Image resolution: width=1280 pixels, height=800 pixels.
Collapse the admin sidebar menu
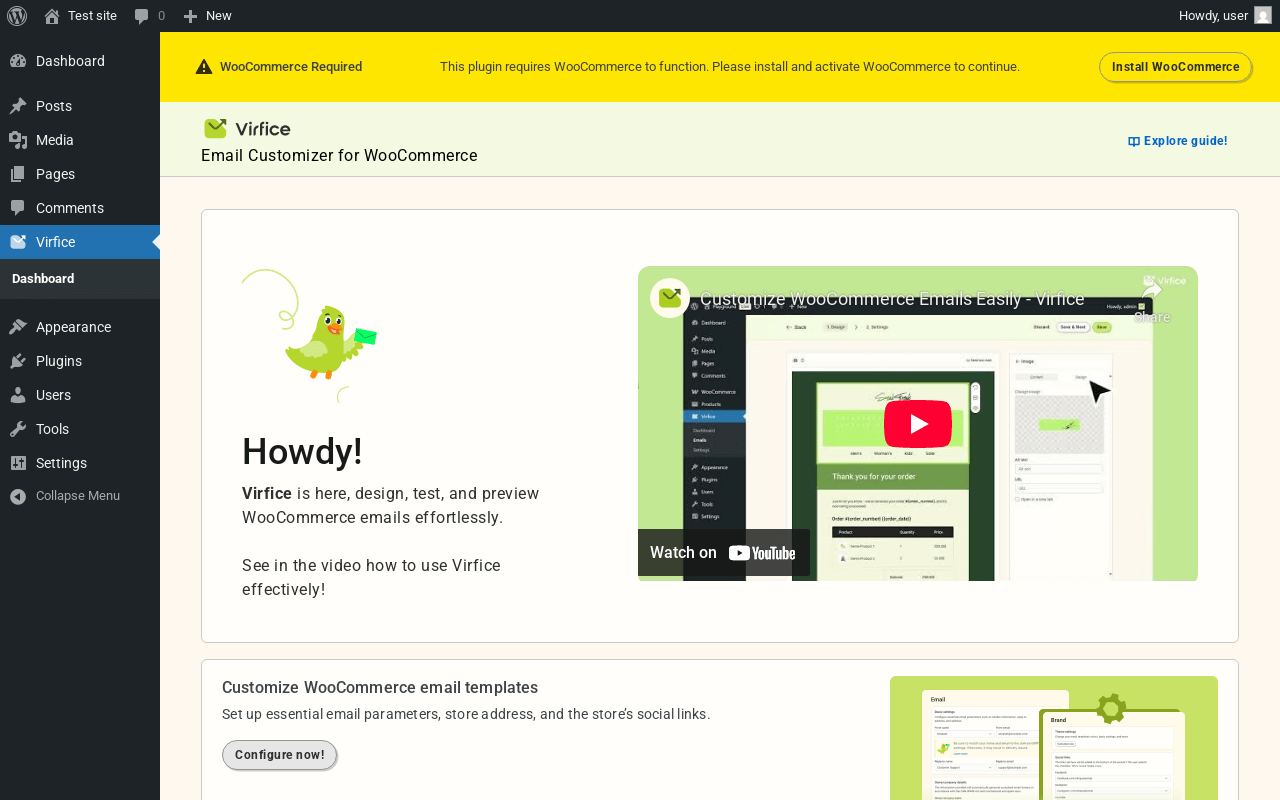tap(80, 496)
